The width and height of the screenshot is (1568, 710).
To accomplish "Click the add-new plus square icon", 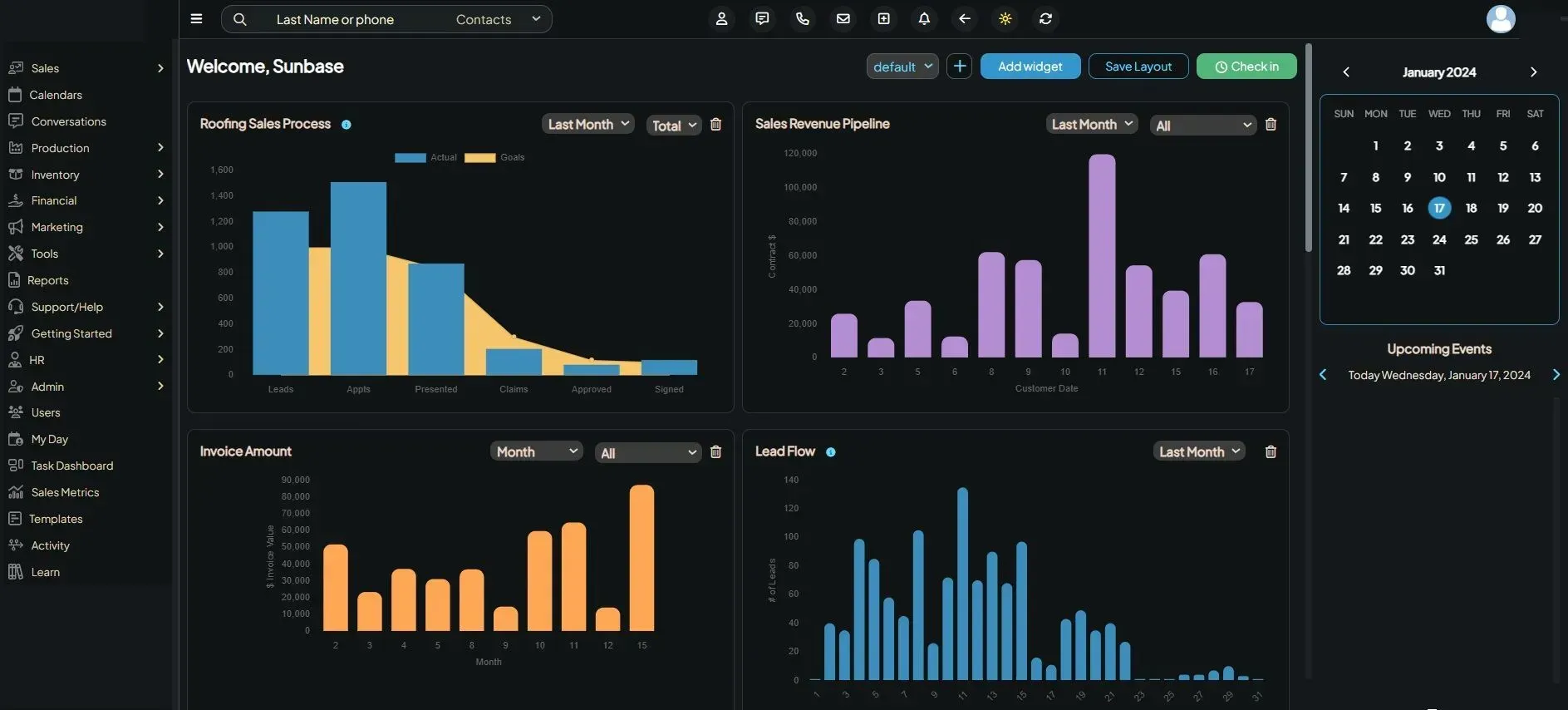I will coord(884,18).
